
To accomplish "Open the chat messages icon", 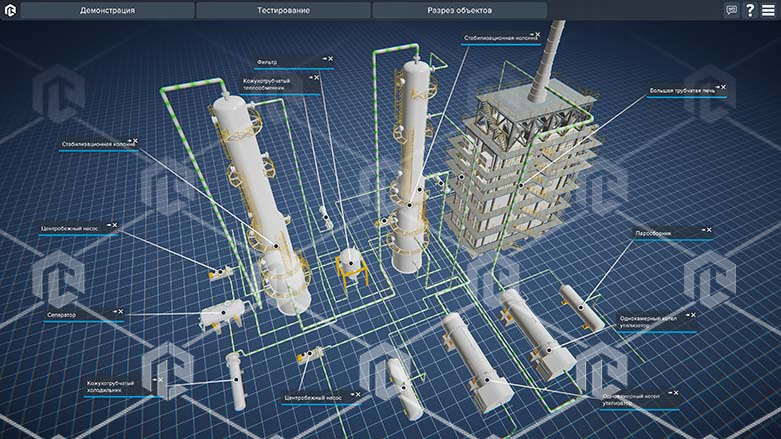I will (731, 10).
